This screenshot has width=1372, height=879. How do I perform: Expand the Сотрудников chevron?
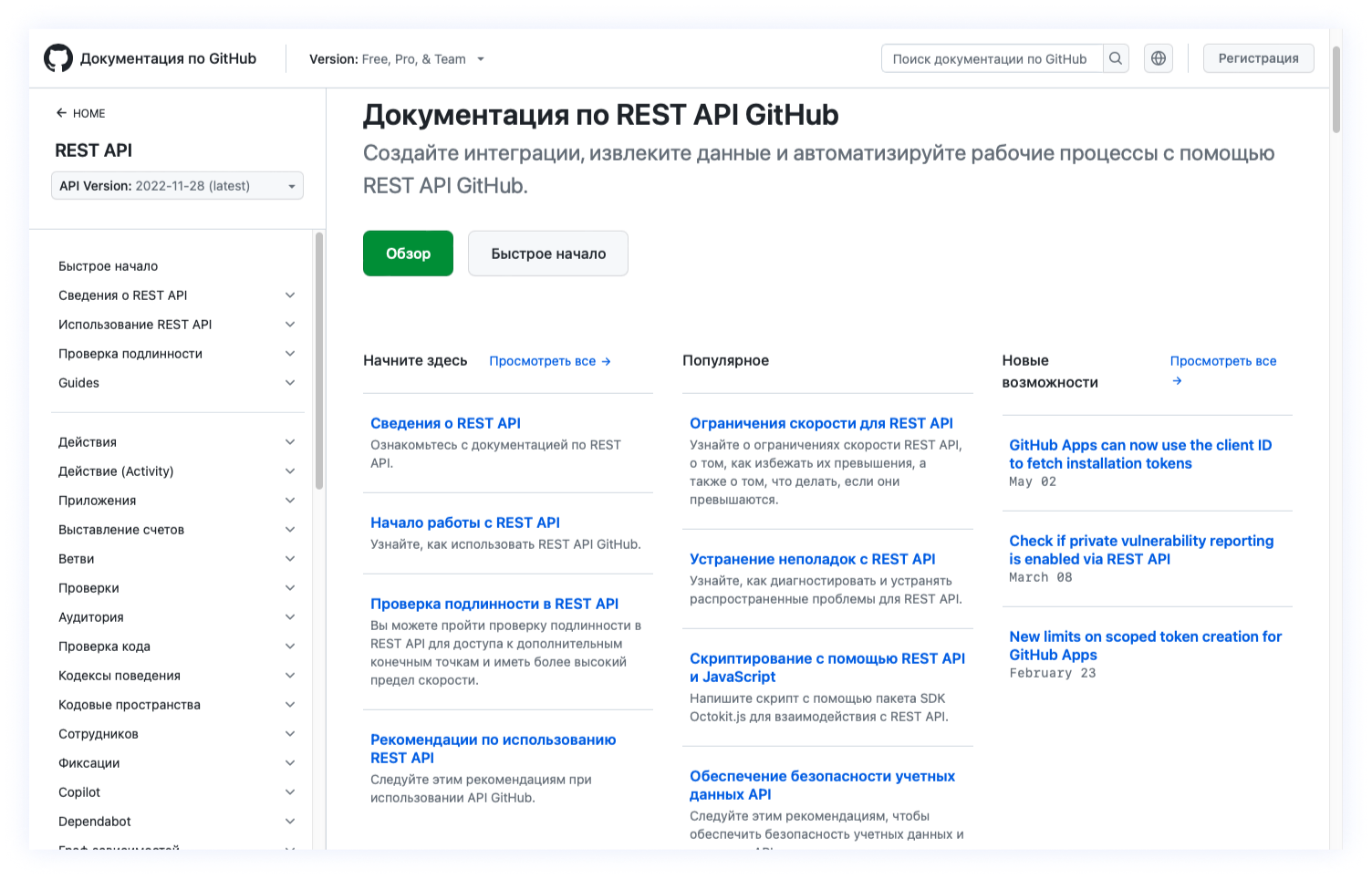tap(290, 734)
